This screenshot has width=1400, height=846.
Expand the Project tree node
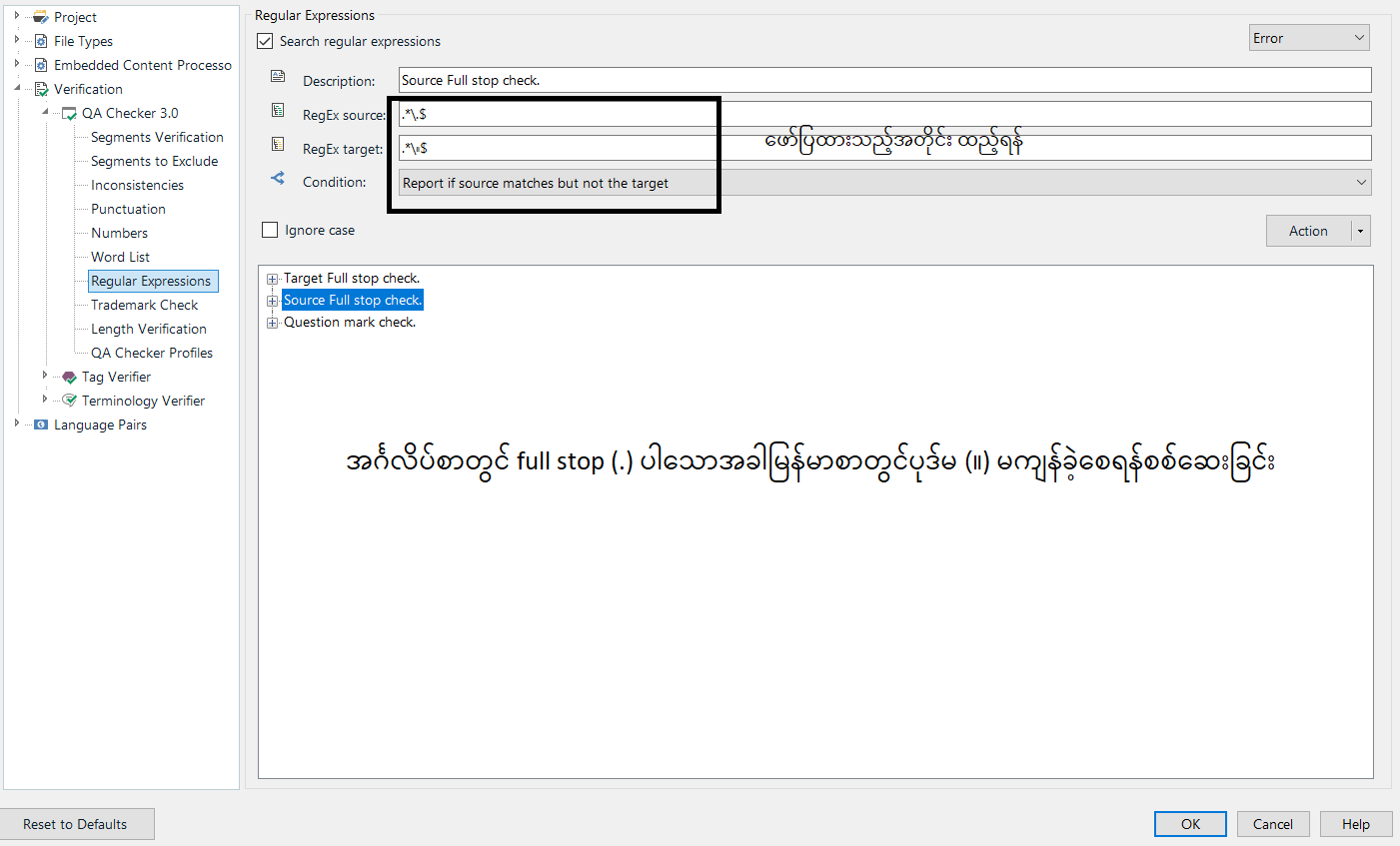point(17,16)
